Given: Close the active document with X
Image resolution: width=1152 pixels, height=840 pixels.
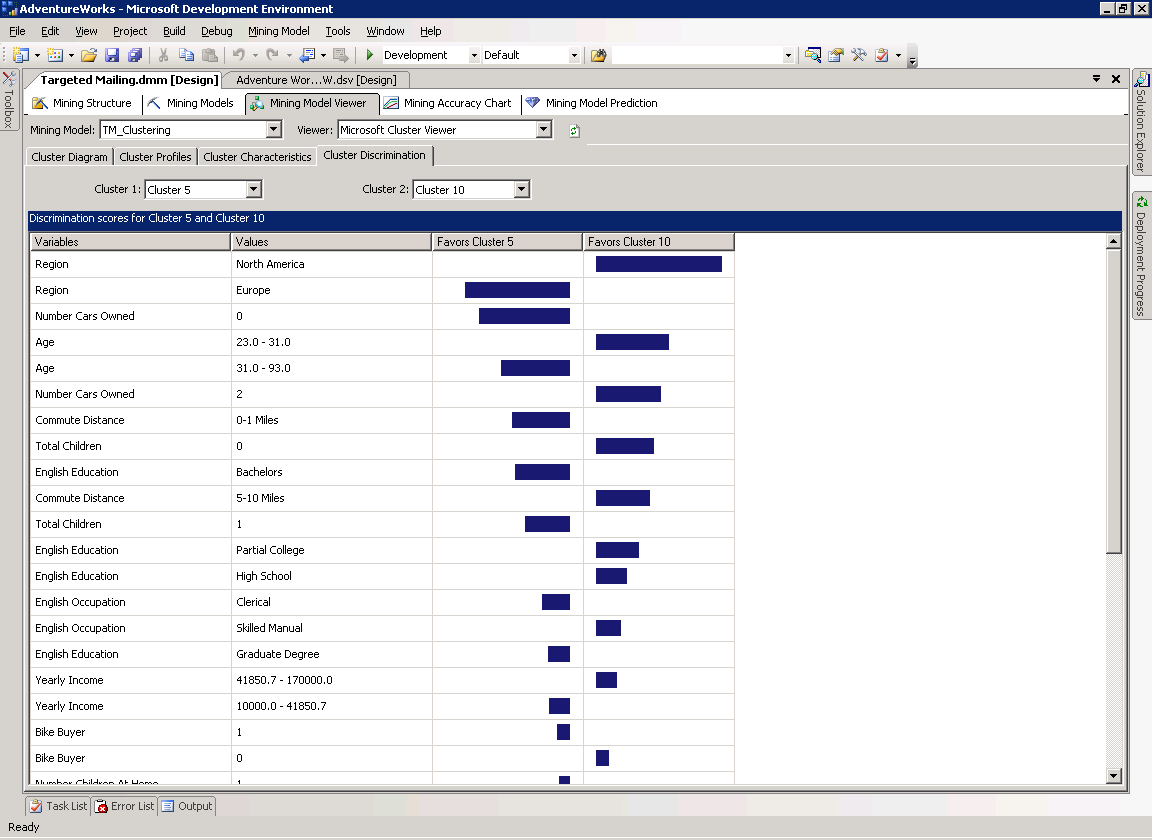Looking at the screenshot, I should 1115,79.
